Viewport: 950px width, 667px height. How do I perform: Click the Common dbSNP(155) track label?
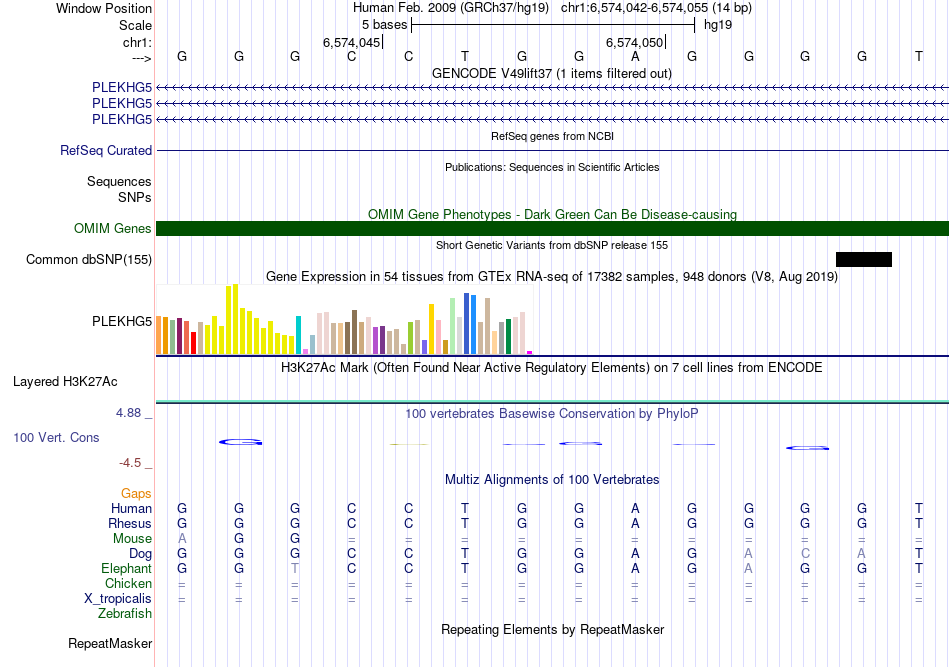pos(89,259)
